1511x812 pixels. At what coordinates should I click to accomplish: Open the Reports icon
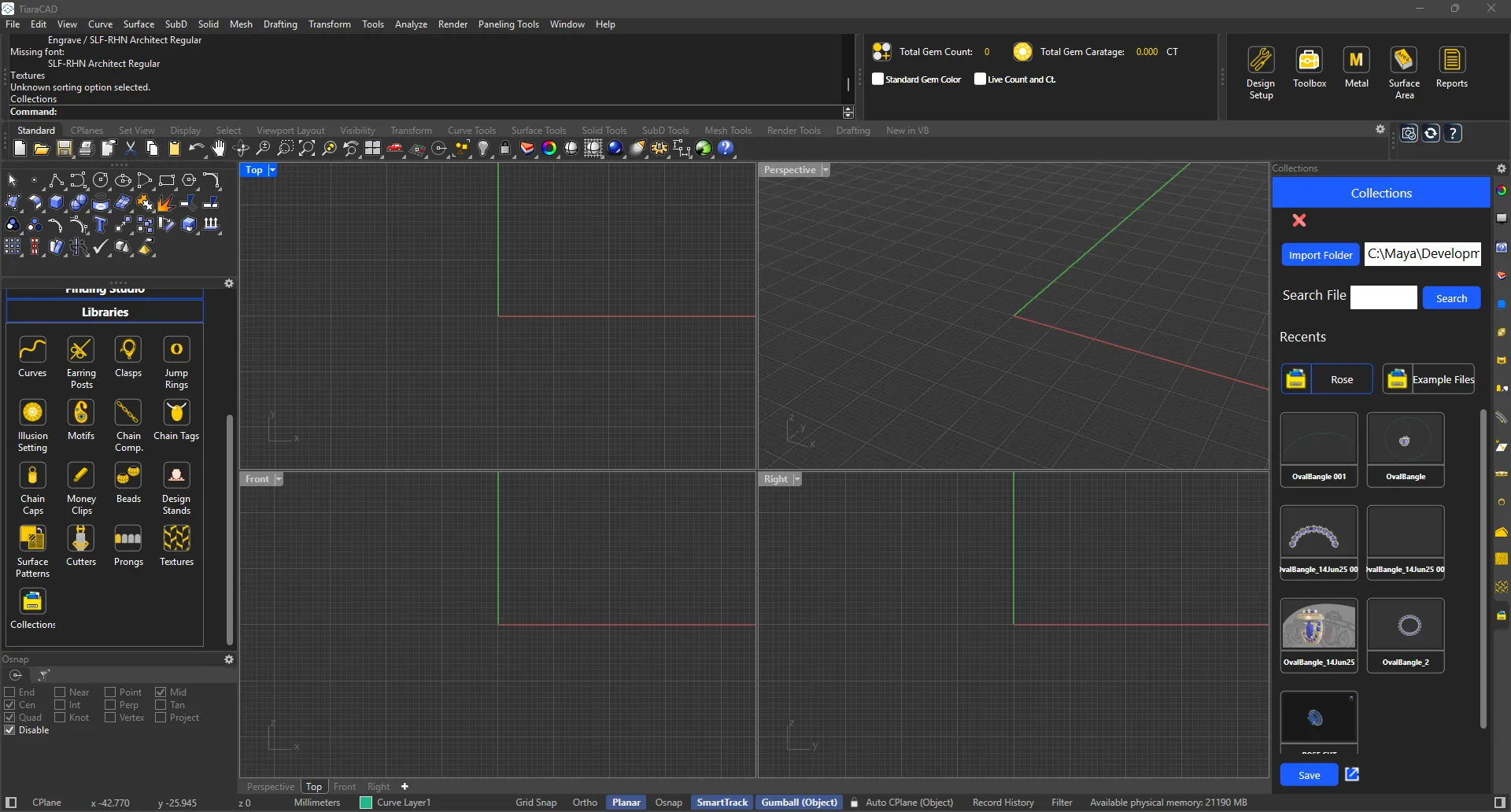[x=1451, y=61]
